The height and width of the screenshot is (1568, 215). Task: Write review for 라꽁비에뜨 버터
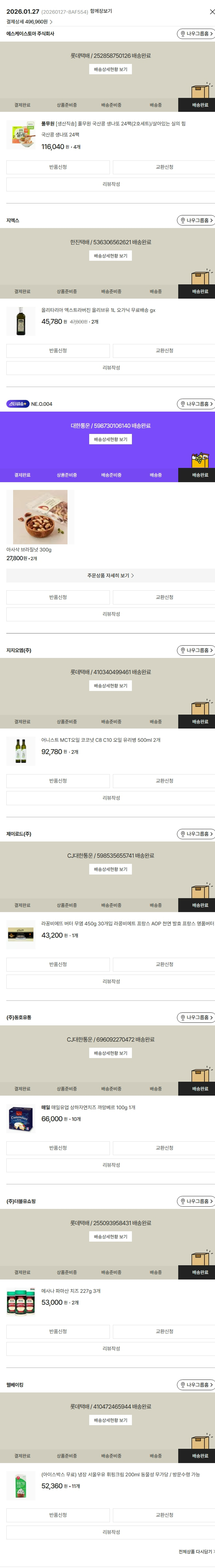click(x=110, y=981)
